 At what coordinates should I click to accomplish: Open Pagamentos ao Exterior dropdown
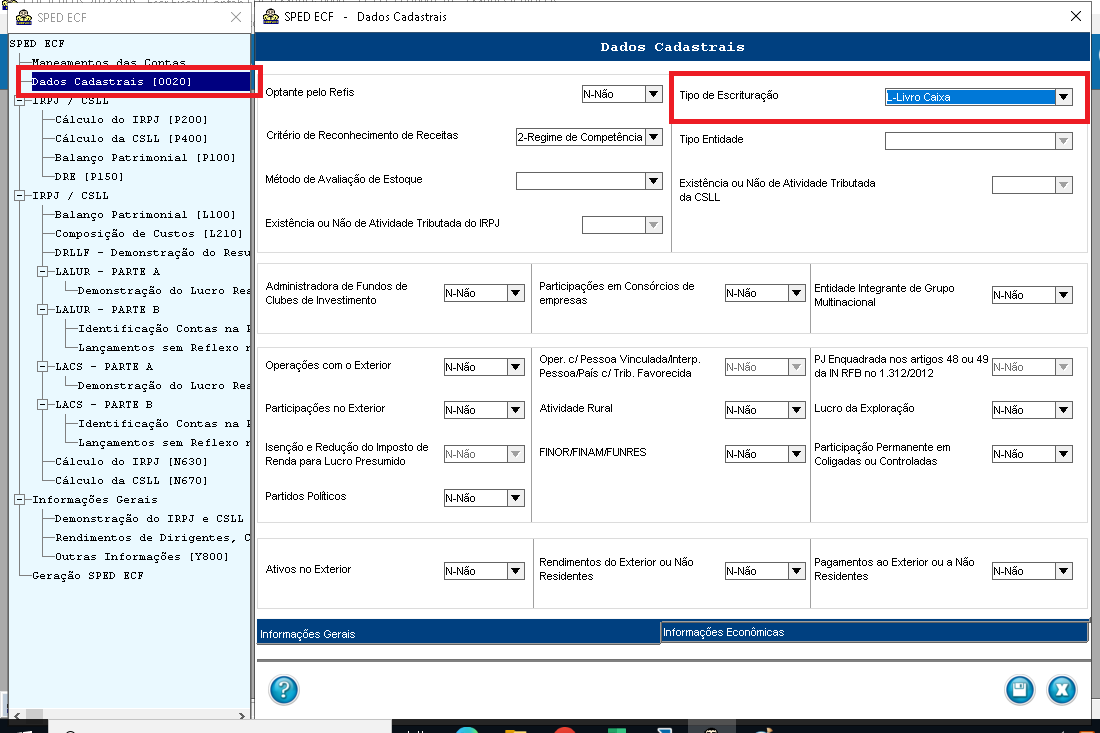point(1064,571)
